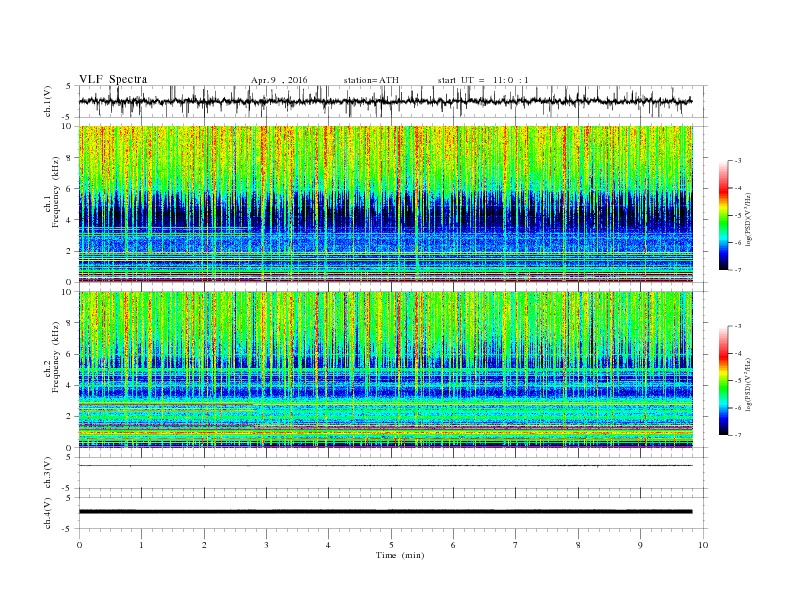
Task: Click the "10" tick on ch.1 frequency axis
Action: [67, 126]
